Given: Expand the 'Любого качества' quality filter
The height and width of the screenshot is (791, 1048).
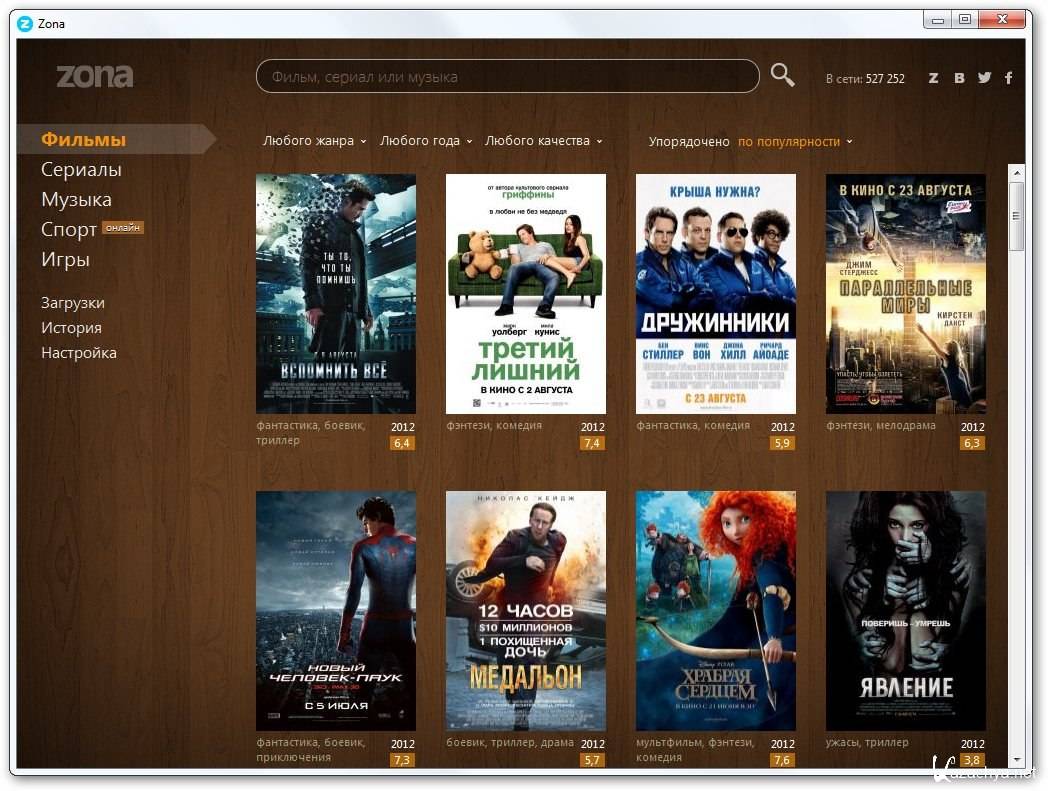Looking at the screenshot, I should click(543, 141).
